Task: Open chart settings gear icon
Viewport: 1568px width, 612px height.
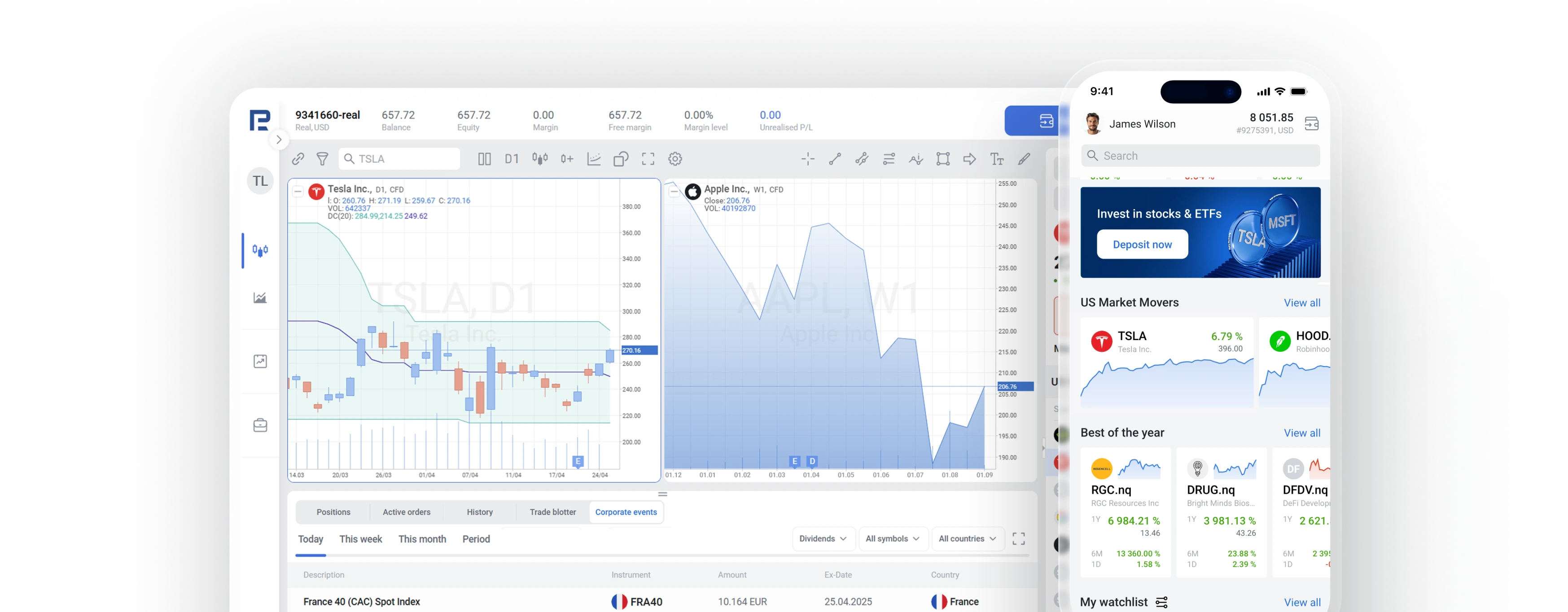Action: 675,159
